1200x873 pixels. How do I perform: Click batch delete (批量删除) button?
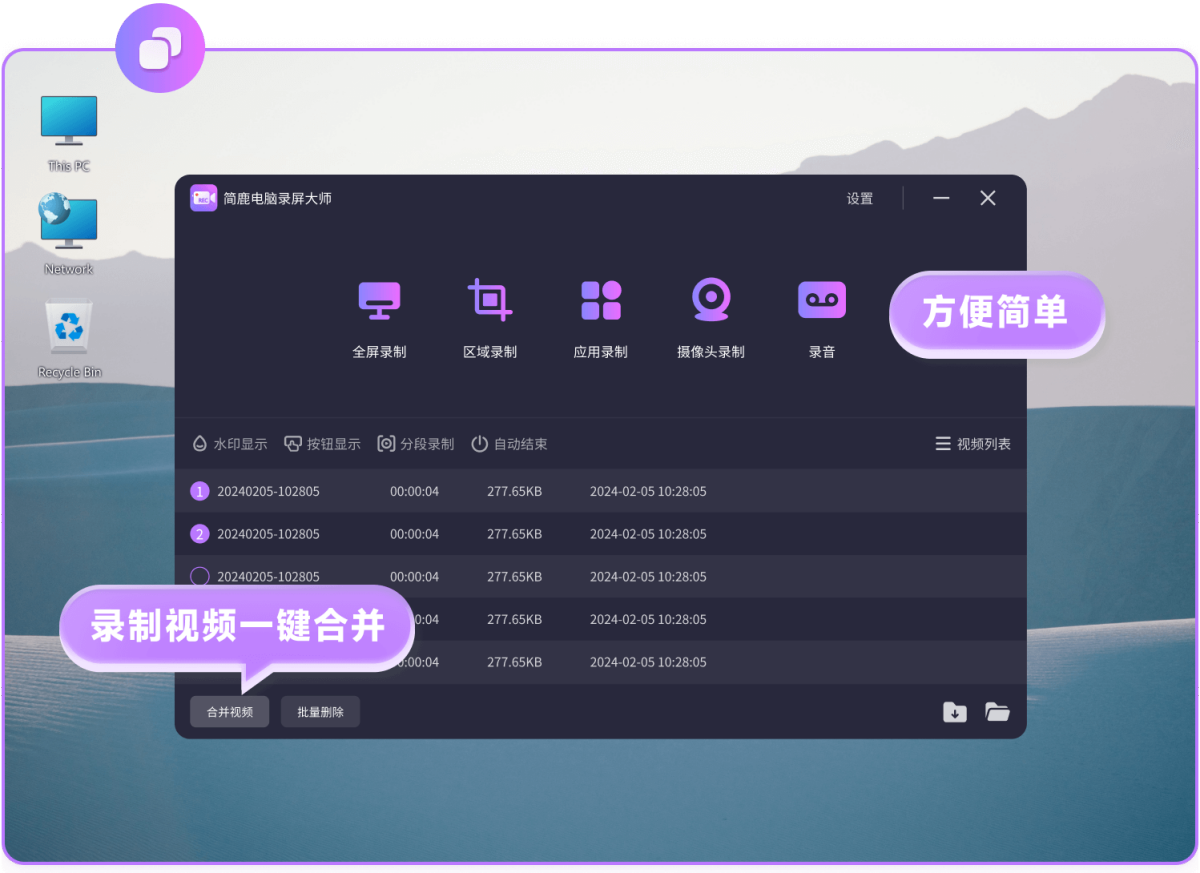point(320,712)
